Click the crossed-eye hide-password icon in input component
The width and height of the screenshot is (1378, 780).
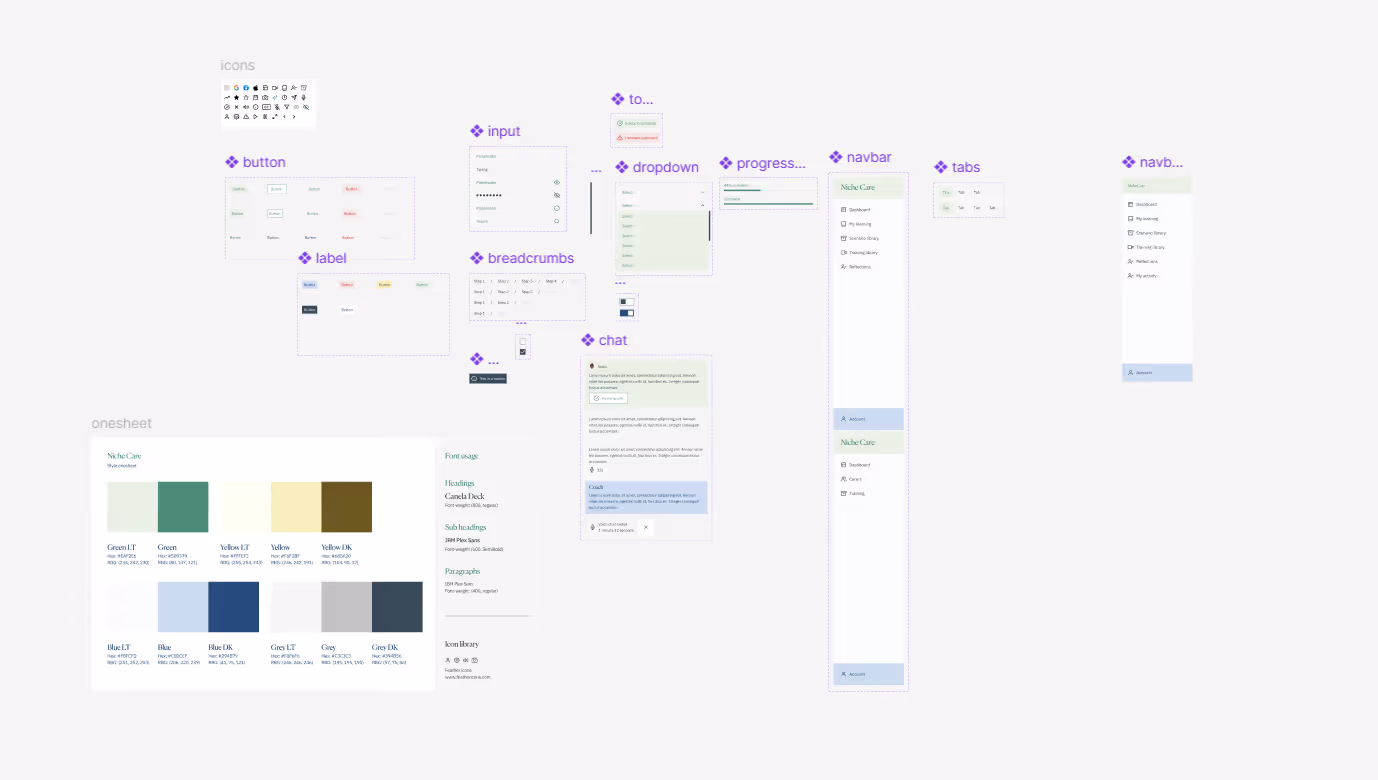(557, 195)
